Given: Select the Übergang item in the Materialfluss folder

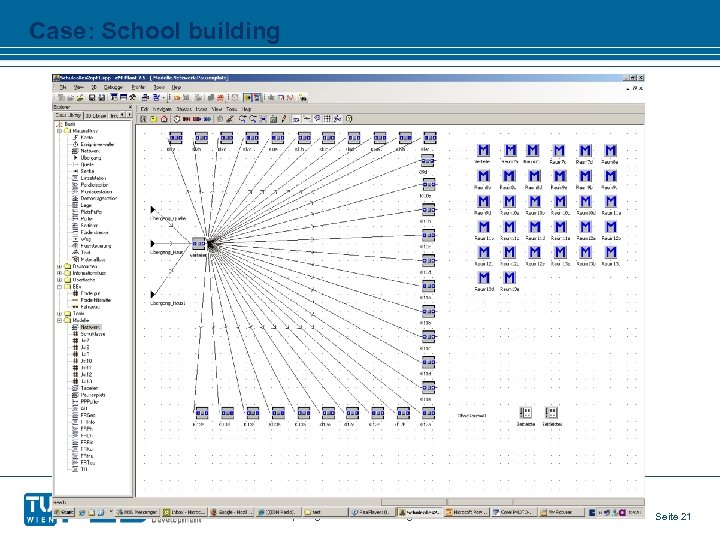Looking at the screenshot, I should point(90,158).
